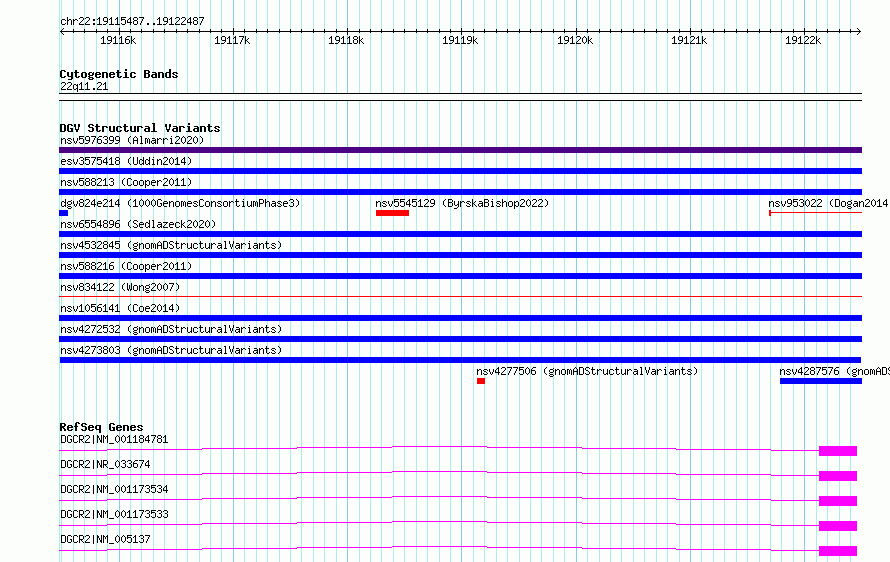Select the magenta exon of DGCR2|NM_001173533
The width and height of the screenshot is (890, 562).
[838, 526]
